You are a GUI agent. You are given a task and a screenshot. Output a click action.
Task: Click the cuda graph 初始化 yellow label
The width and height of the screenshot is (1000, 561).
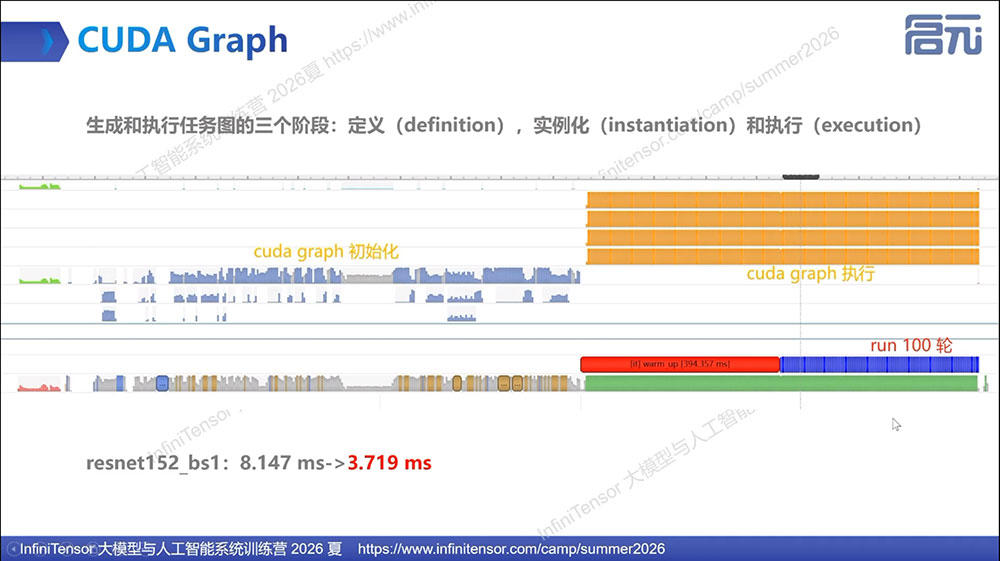click(x=326, y=252)
